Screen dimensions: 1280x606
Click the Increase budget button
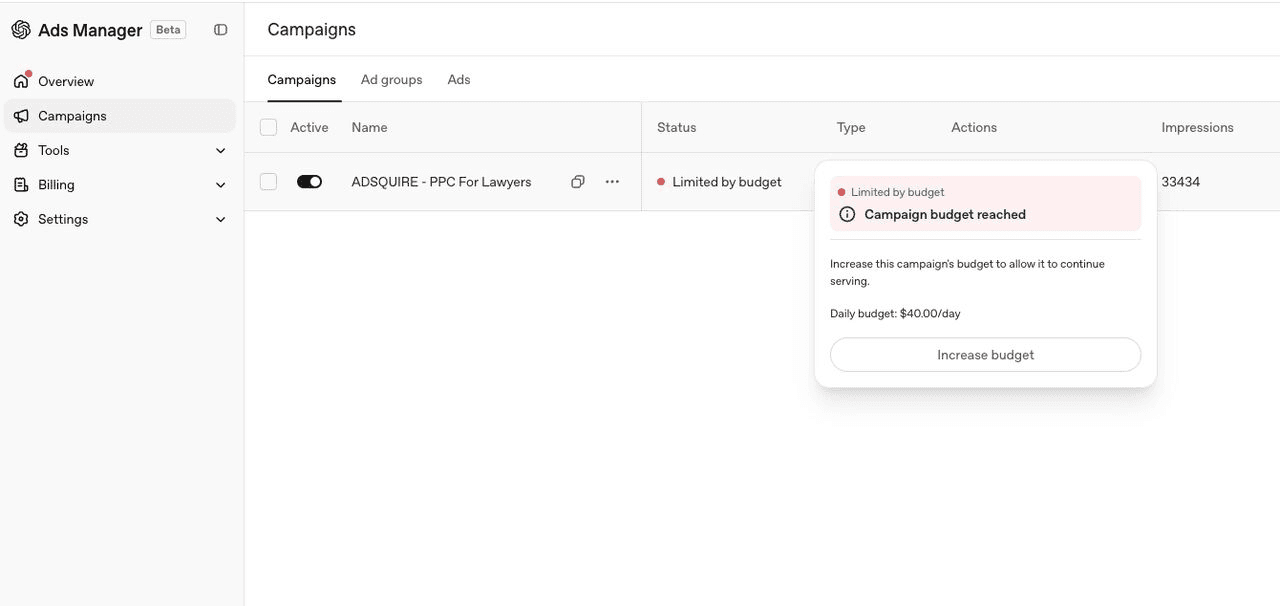[986, 355]
